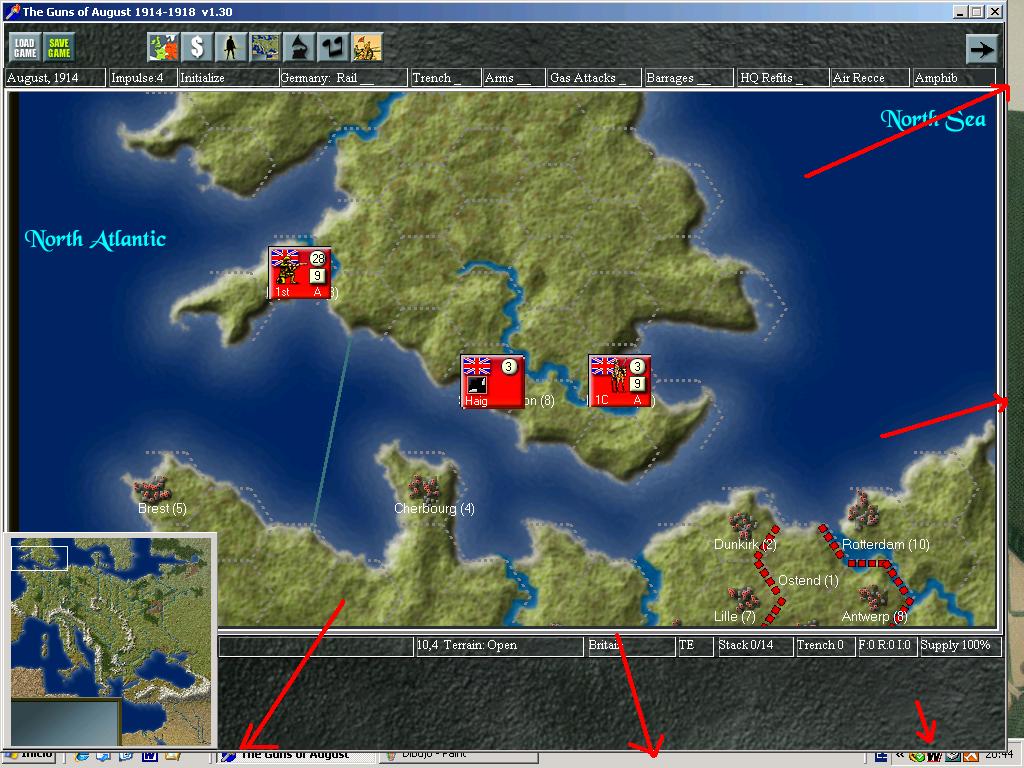Image resolution: width=1024 pixels, height=768 pixels.
Task: Open the soldier silhouette units screen
Action: point(231,47)
